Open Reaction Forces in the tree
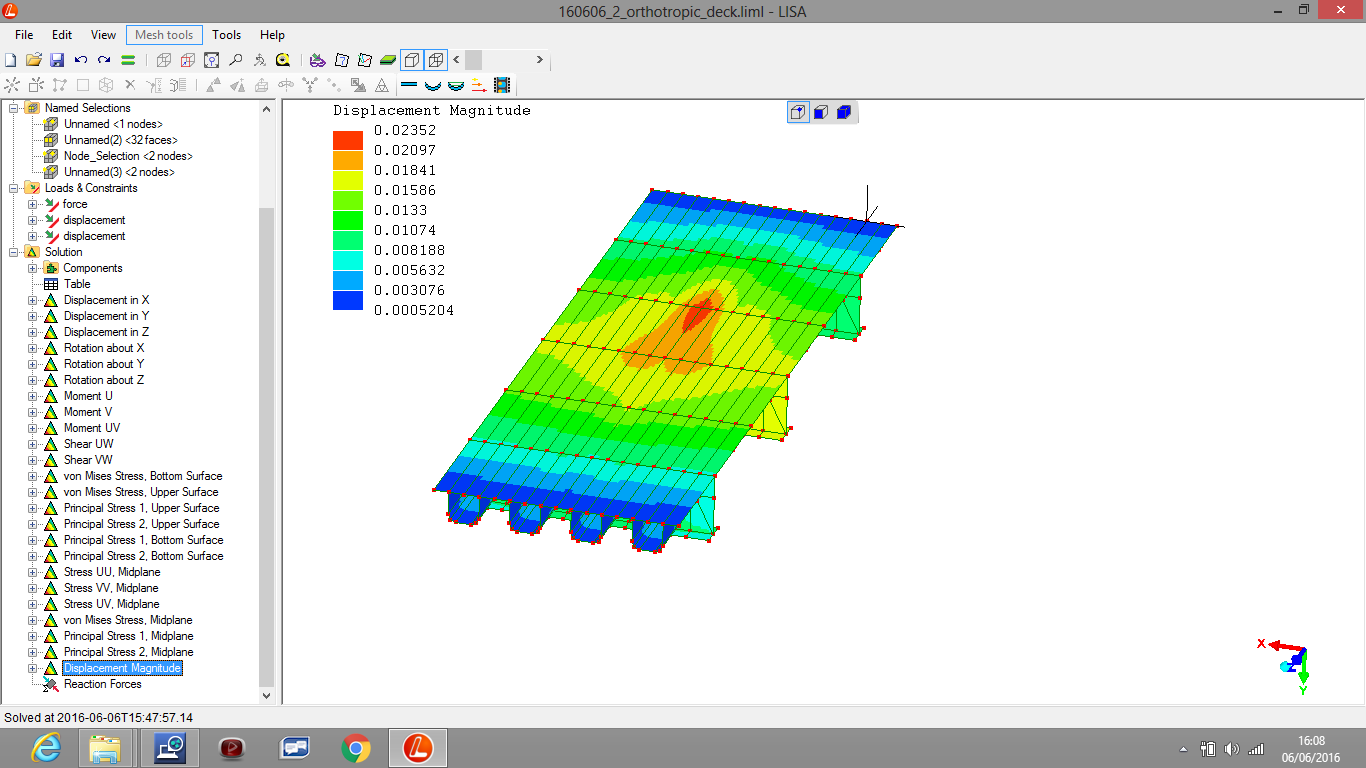This screenshot has width=1366, height=768. pyautogui.click(x=102, y=684)
